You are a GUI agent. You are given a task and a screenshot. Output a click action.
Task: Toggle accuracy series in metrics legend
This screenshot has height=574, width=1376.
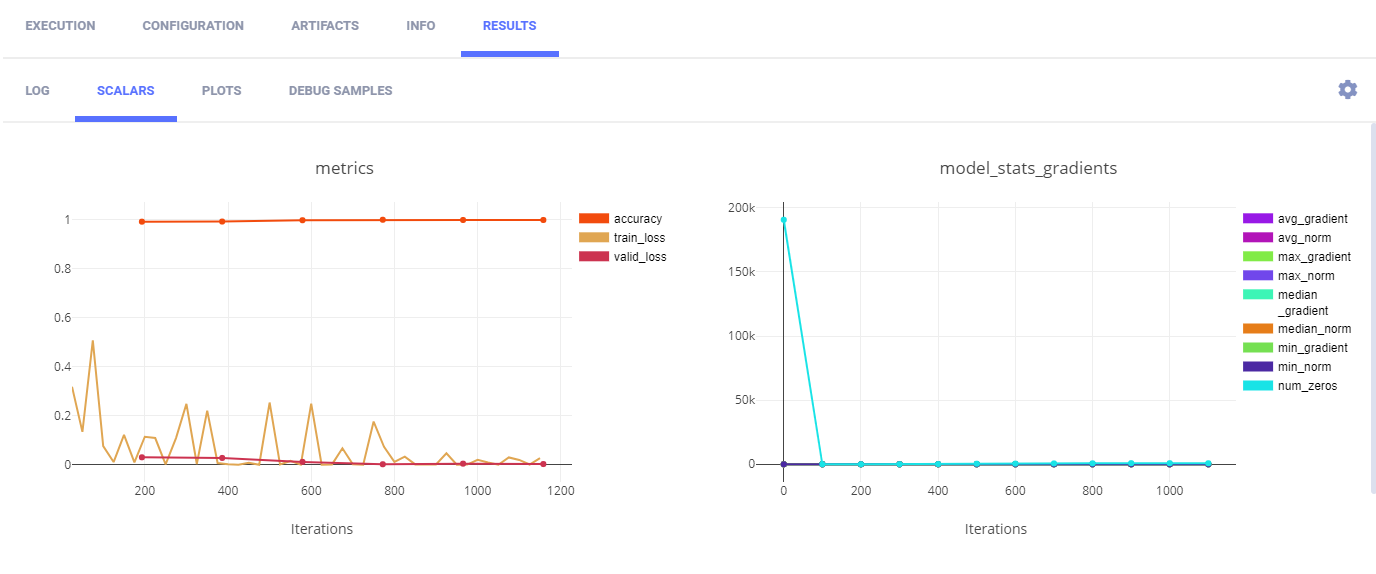coord(637,219)
